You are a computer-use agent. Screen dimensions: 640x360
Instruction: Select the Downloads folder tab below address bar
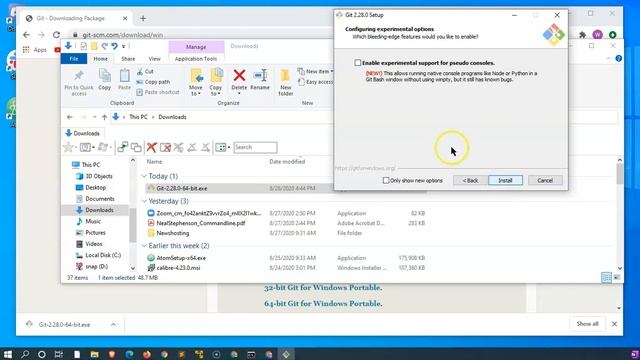(82, 133)
